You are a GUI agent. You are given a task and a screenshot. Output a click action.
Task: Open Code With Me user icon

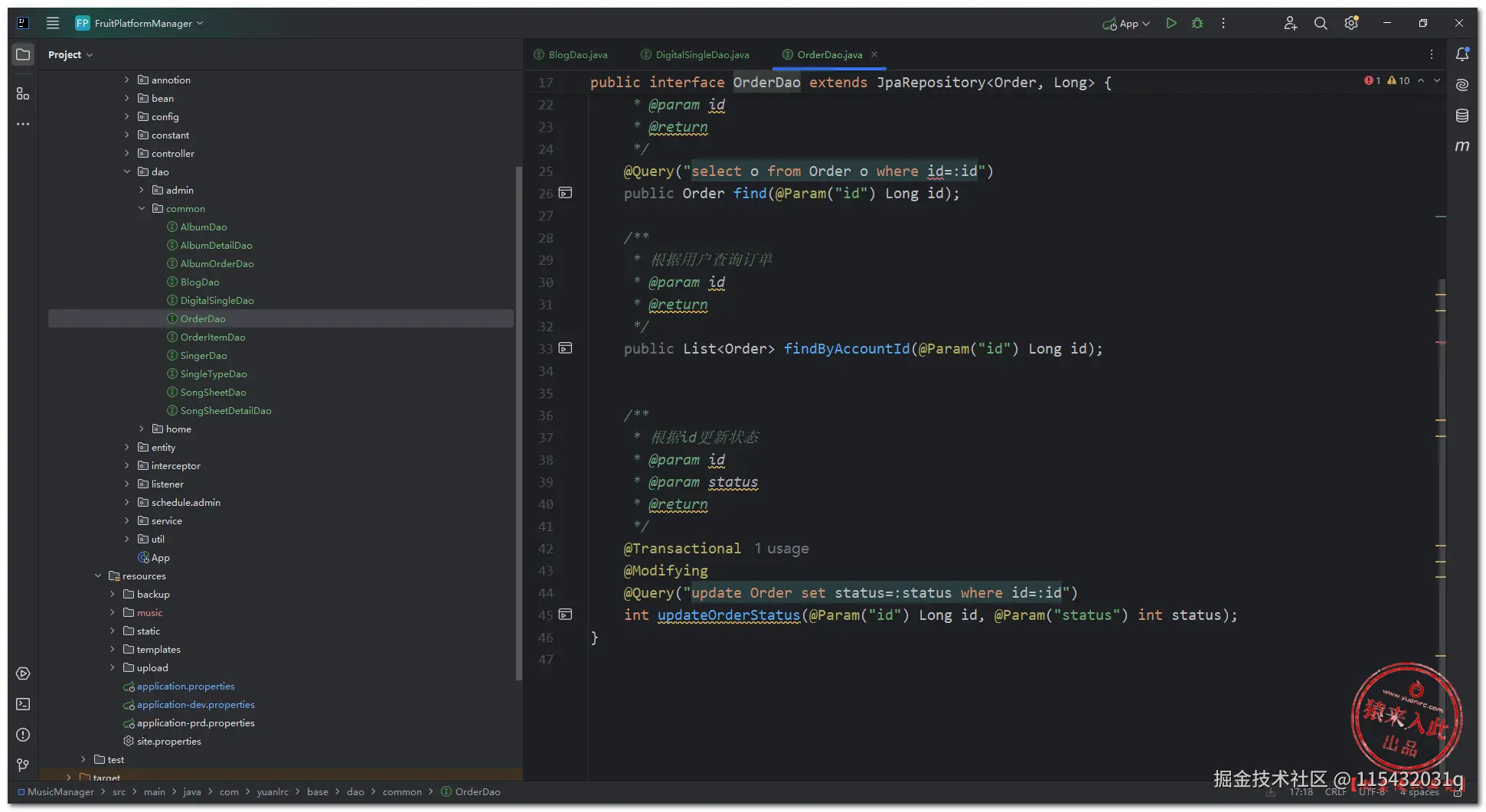pos(1290,23)
